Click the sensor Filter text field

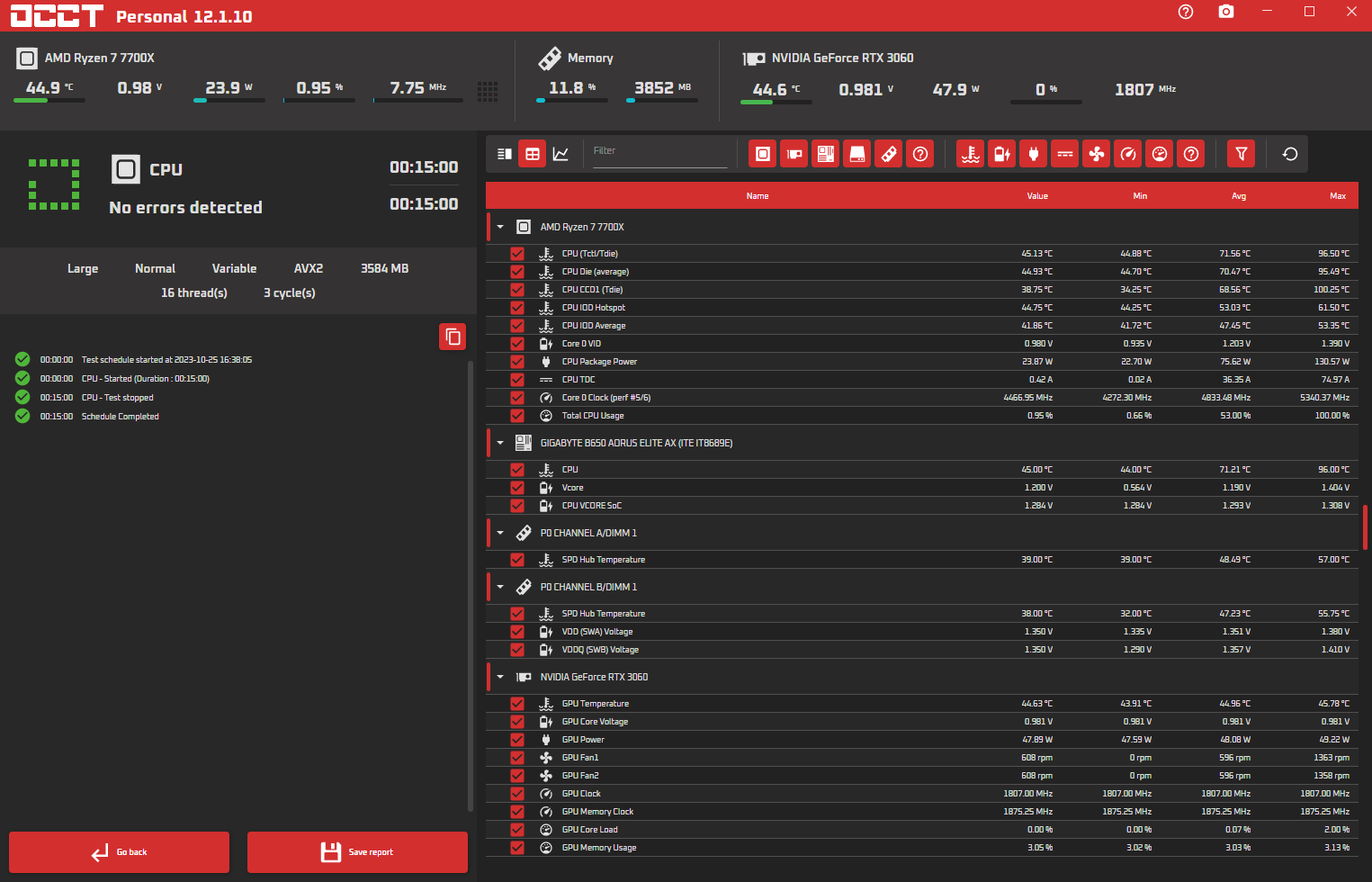659,152
